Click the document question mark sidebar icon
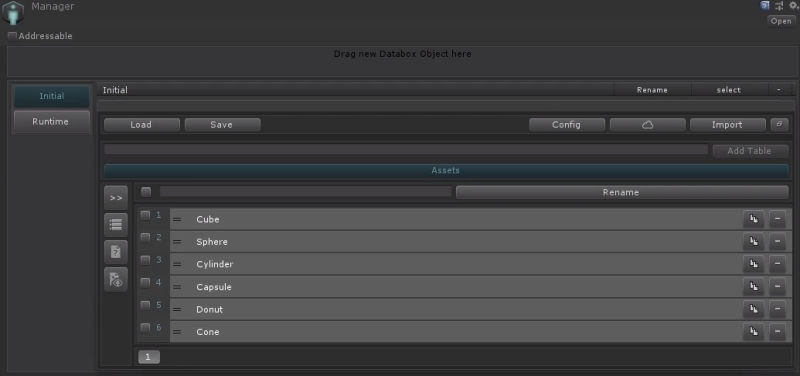Viewport: 800px width, 376px height. [116, 252]
